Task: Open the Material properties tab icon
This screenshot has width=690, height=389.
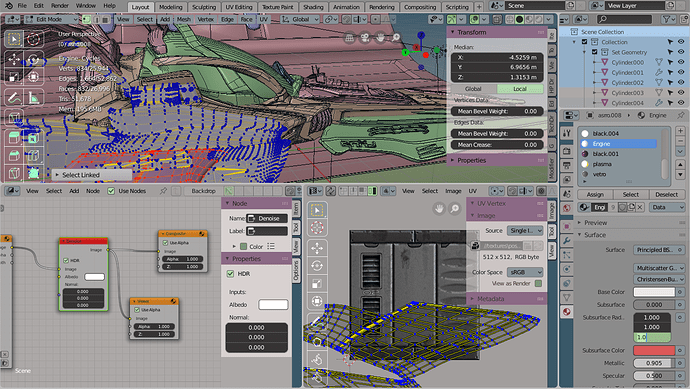Action: pos(566,312)
